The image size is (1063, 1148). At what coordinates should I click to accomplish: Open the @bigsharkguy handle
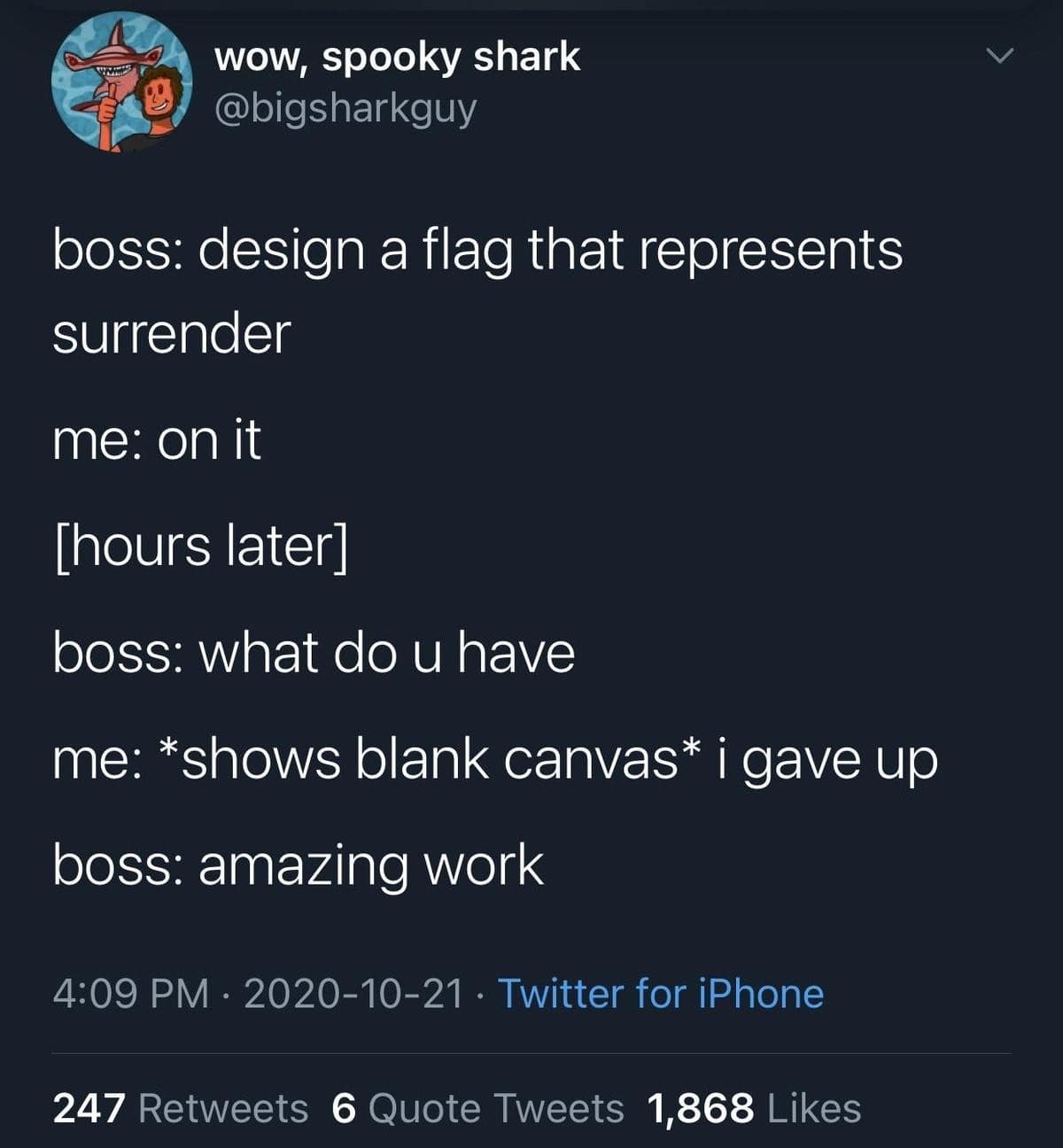tap(345, 108)
